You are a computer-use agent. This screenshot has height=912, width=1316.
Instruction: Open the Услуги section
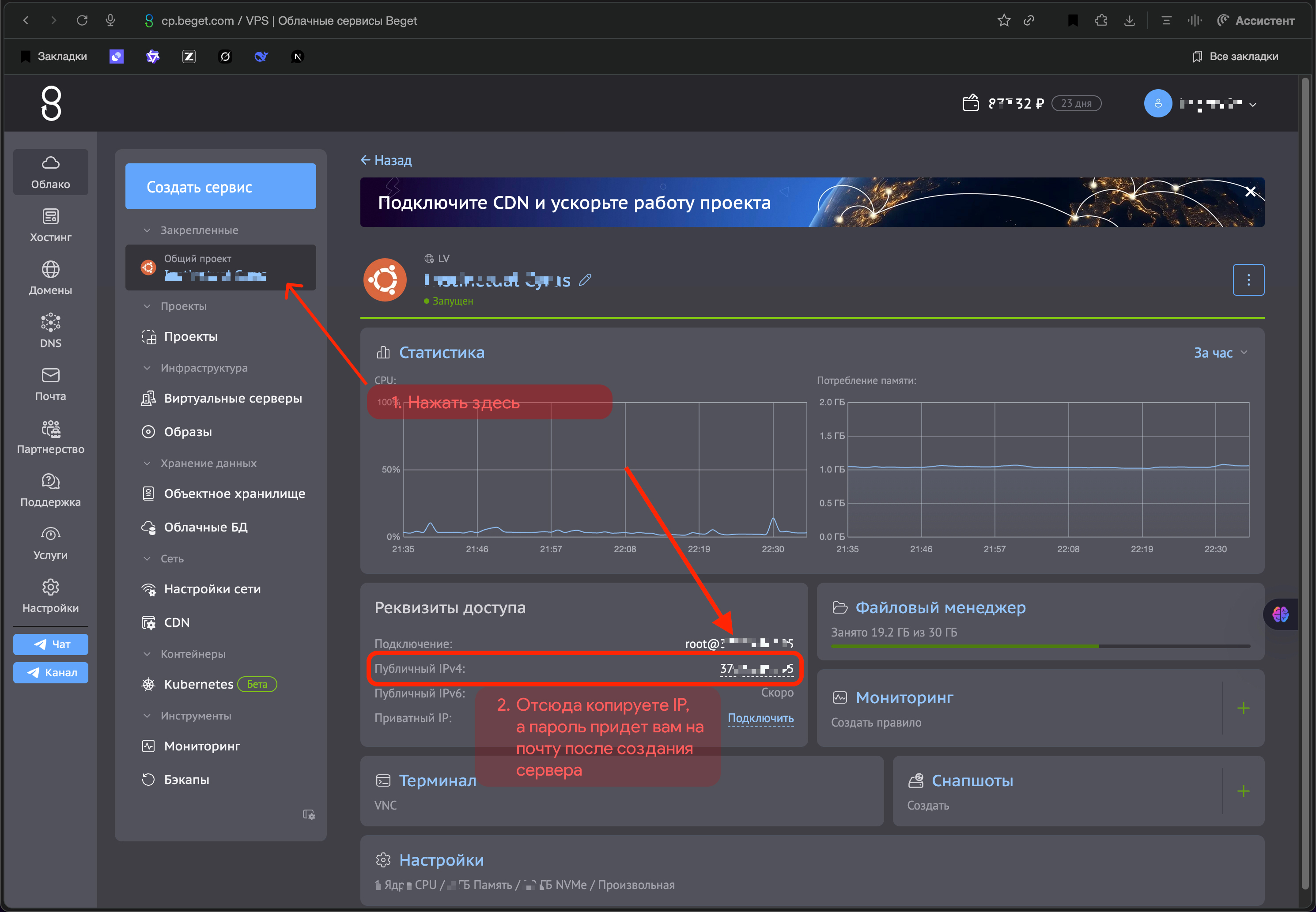[x=50, y=543]
